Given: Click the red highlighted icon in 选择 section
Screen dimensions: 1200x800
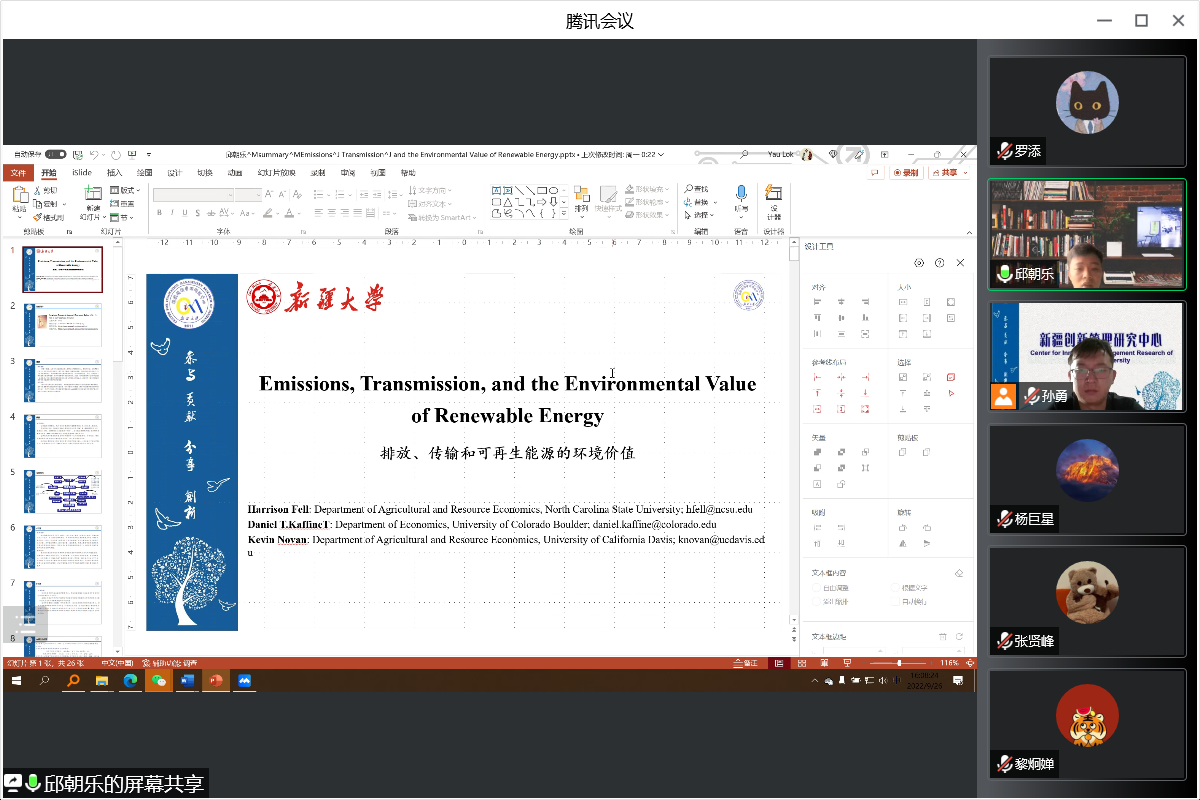Looking at the screenshot, I should [x=951, y=377].
